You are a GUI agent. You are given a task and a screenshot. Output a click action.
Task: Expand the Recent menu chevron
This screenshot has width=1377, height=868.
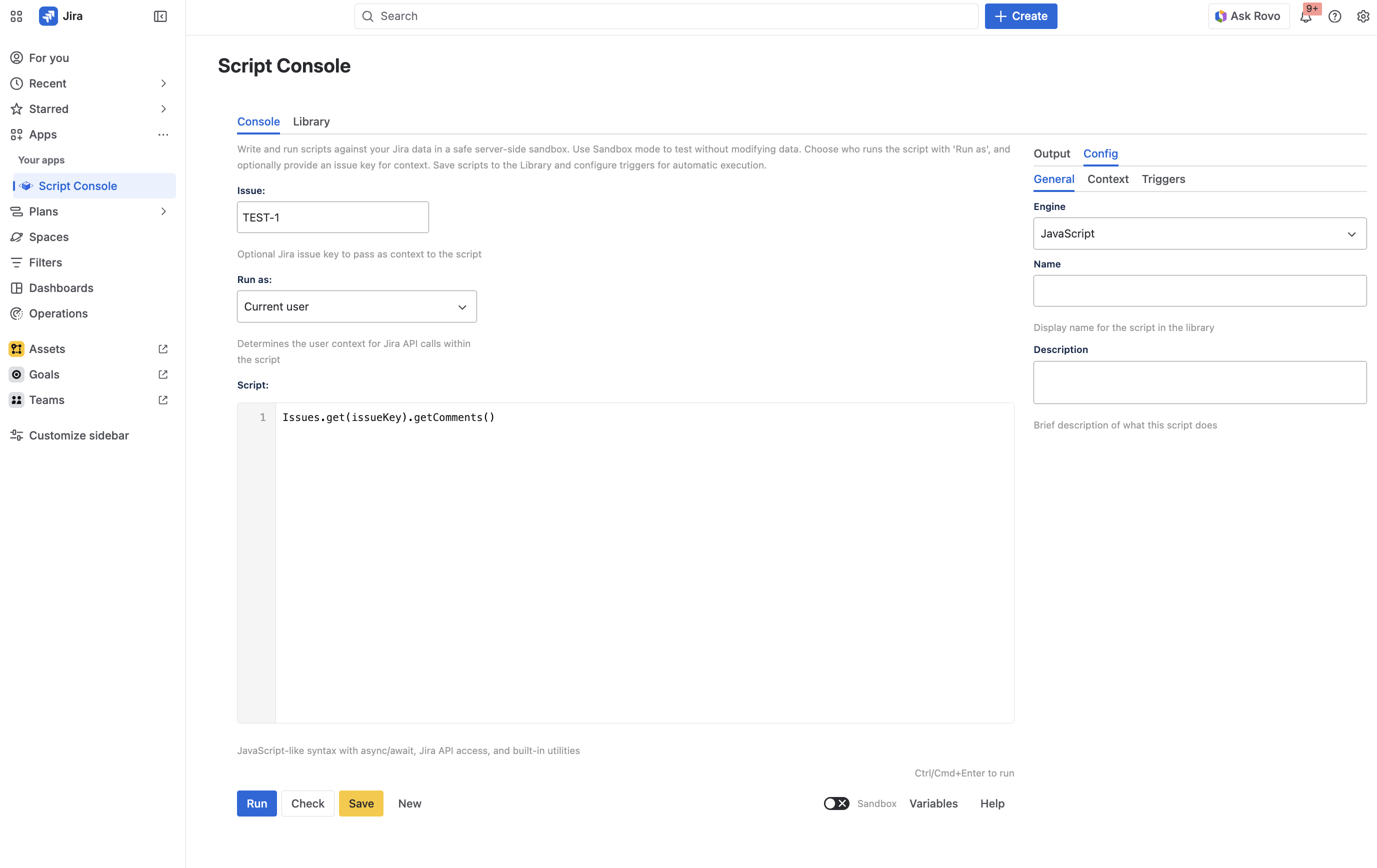[163, 83]
